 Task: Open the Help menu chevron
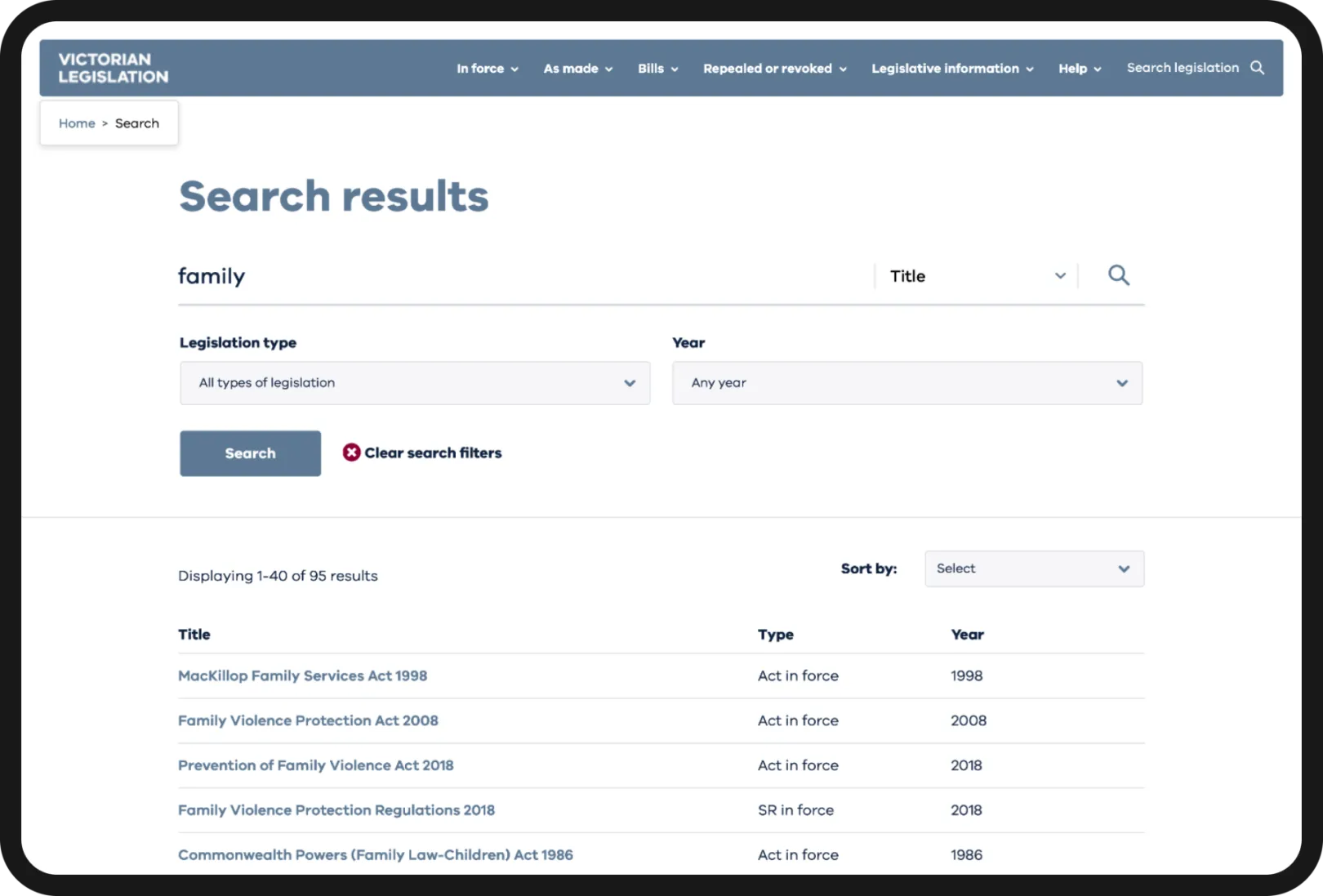(x=1097, y=69)
